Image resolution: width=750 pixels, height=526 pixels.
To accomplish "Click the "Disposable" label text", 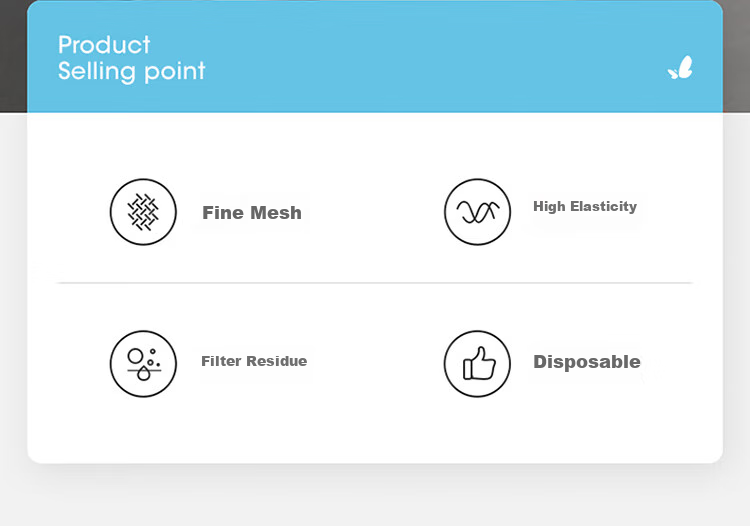I will click(x=586, y=362).
